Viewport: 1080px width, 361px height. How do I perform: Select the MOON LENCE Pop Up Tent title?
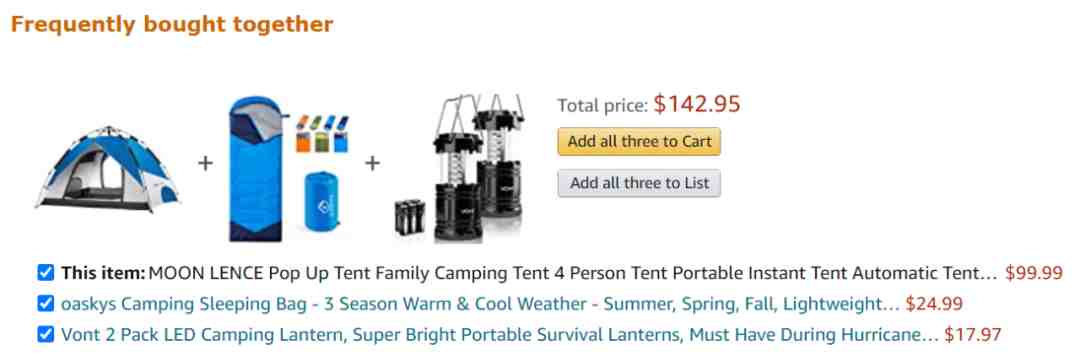(x=573, y=274)
